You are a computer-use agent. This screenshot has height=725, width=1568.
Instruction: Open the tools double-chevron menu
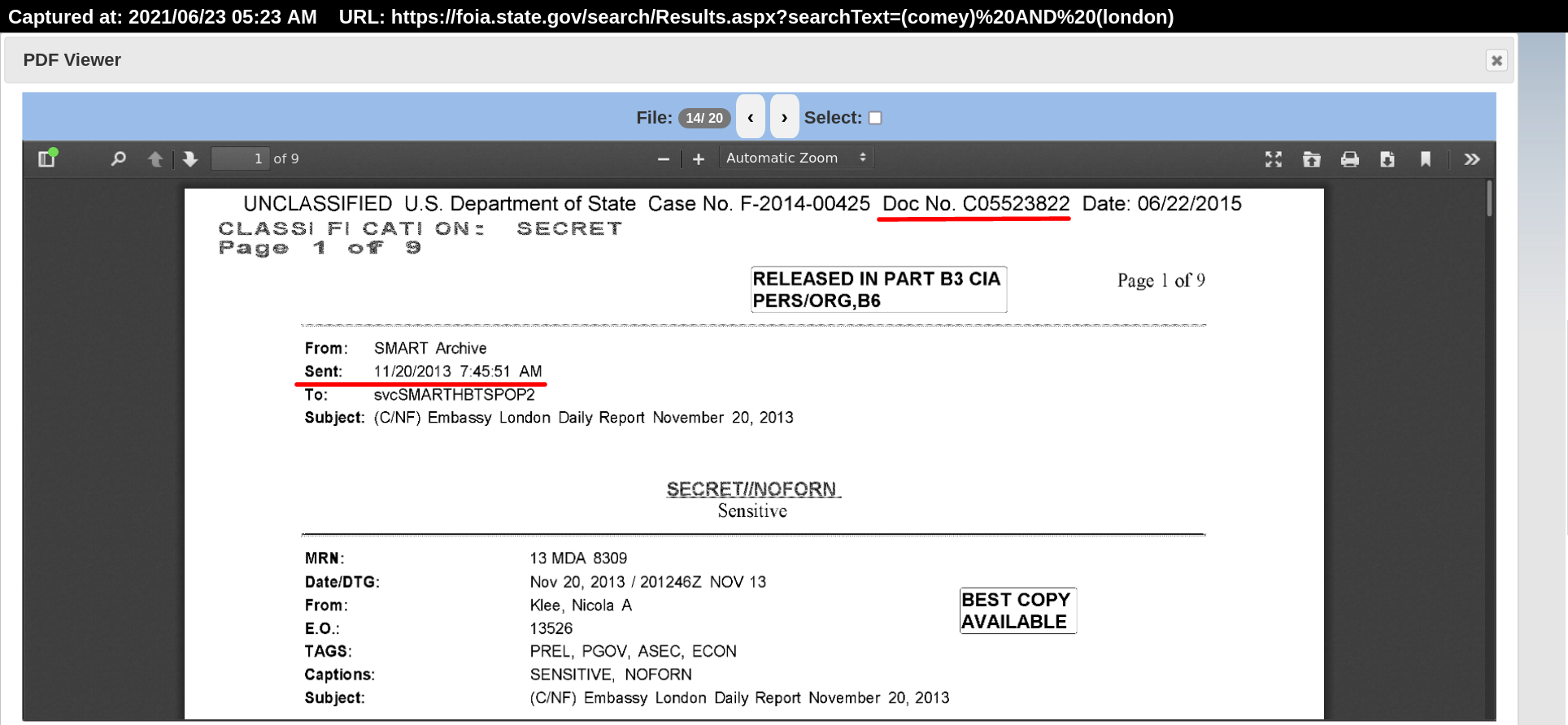(1472, 159)
